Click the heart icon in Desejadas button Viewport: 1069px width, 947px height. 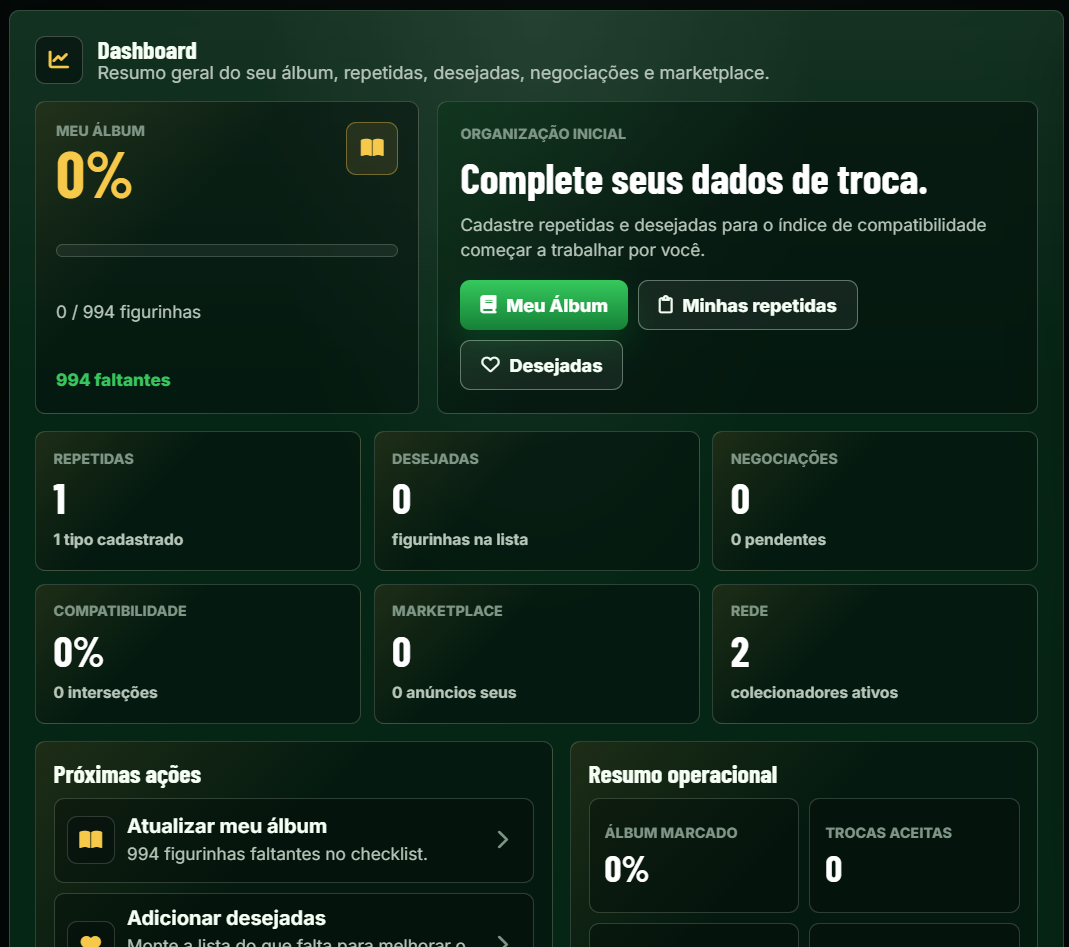click(490, 365)
